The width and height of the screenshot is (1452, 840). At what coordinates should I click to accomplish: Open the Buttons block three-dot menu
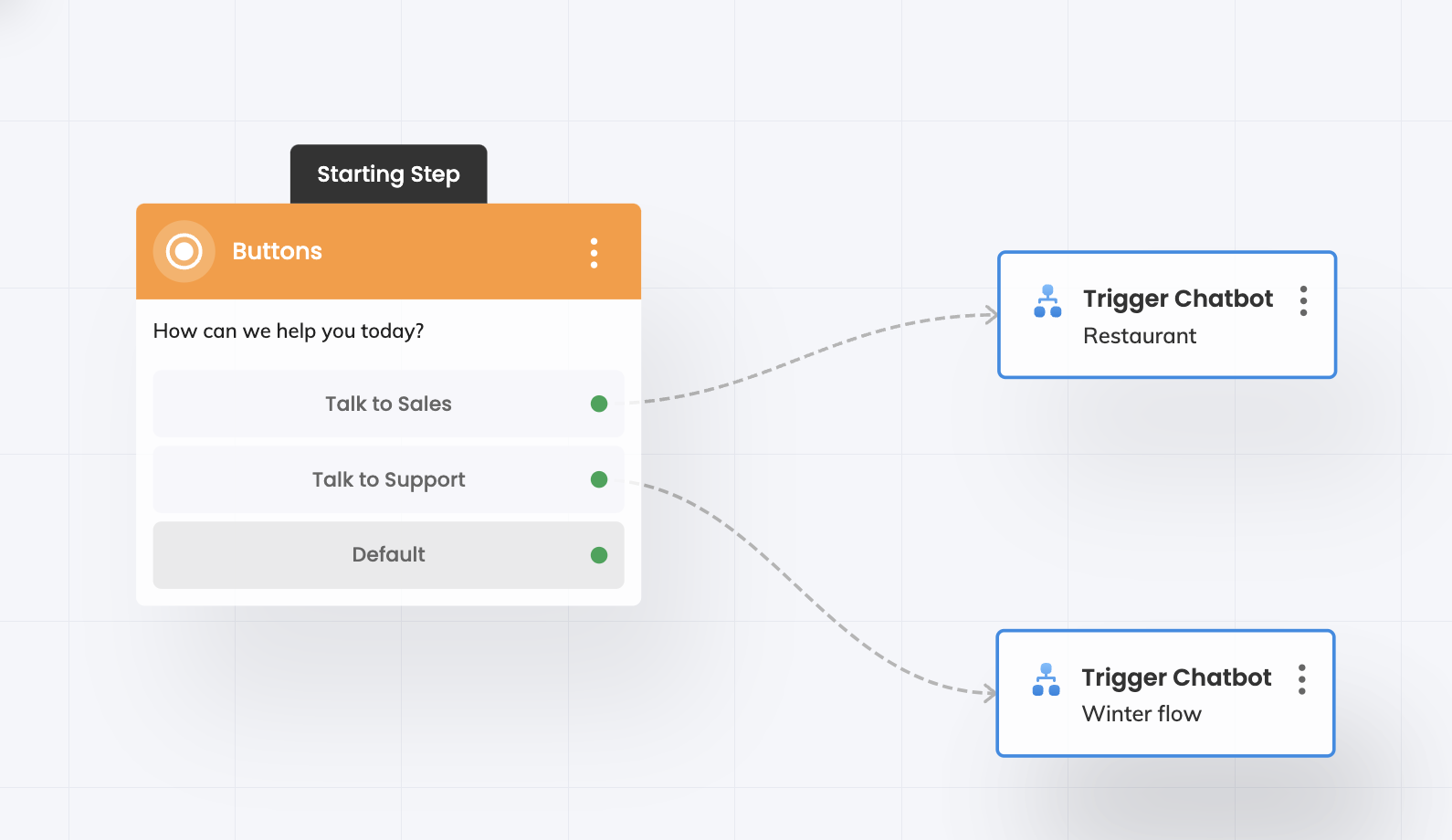point(594,253)
